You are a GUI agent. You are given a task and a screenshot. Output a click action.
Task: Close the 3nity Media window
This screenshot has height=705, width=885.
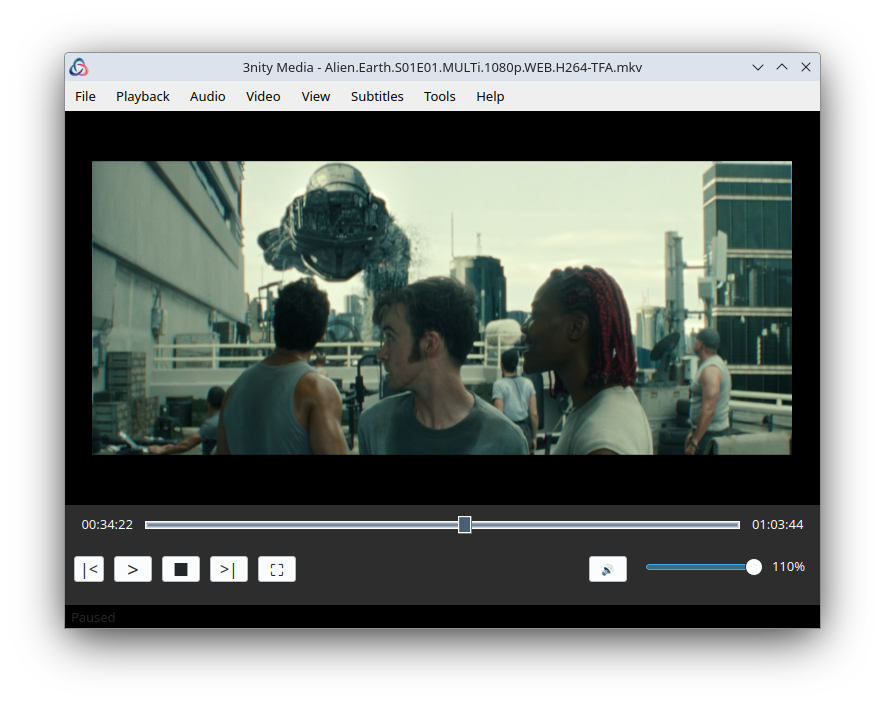click(806, 67)
